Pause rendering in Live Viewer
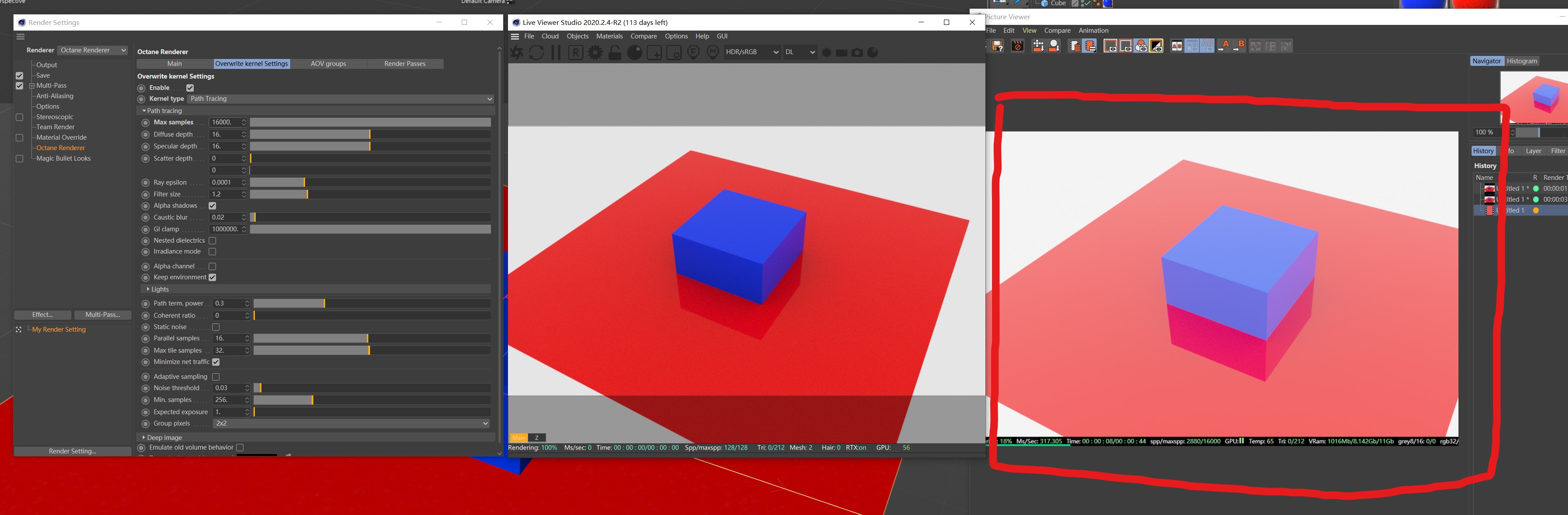Screen dimensions: 1568x515 [556, 53]
